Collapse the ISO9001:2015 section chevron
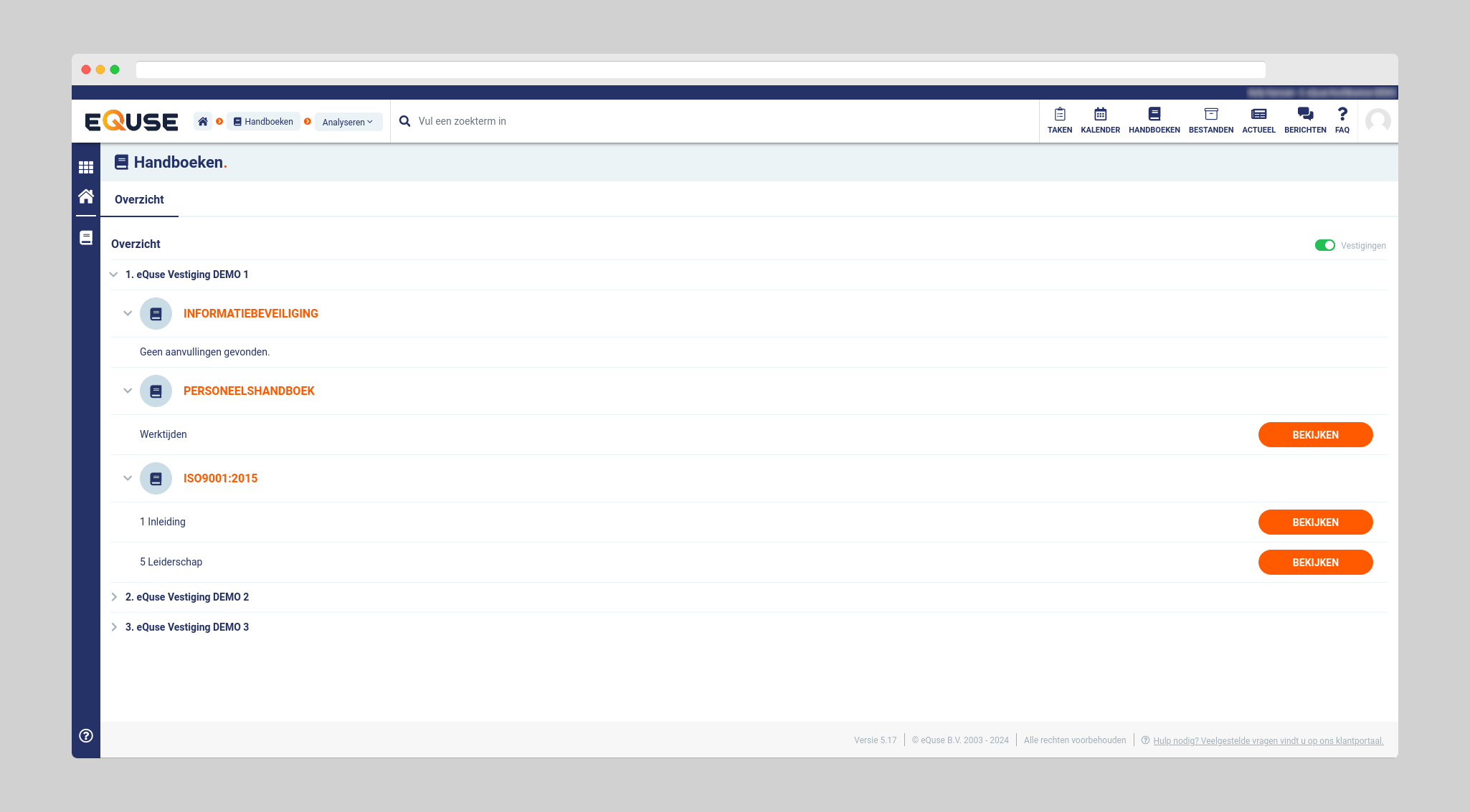Screen dimensions: 1470x812 coord(128,478)
